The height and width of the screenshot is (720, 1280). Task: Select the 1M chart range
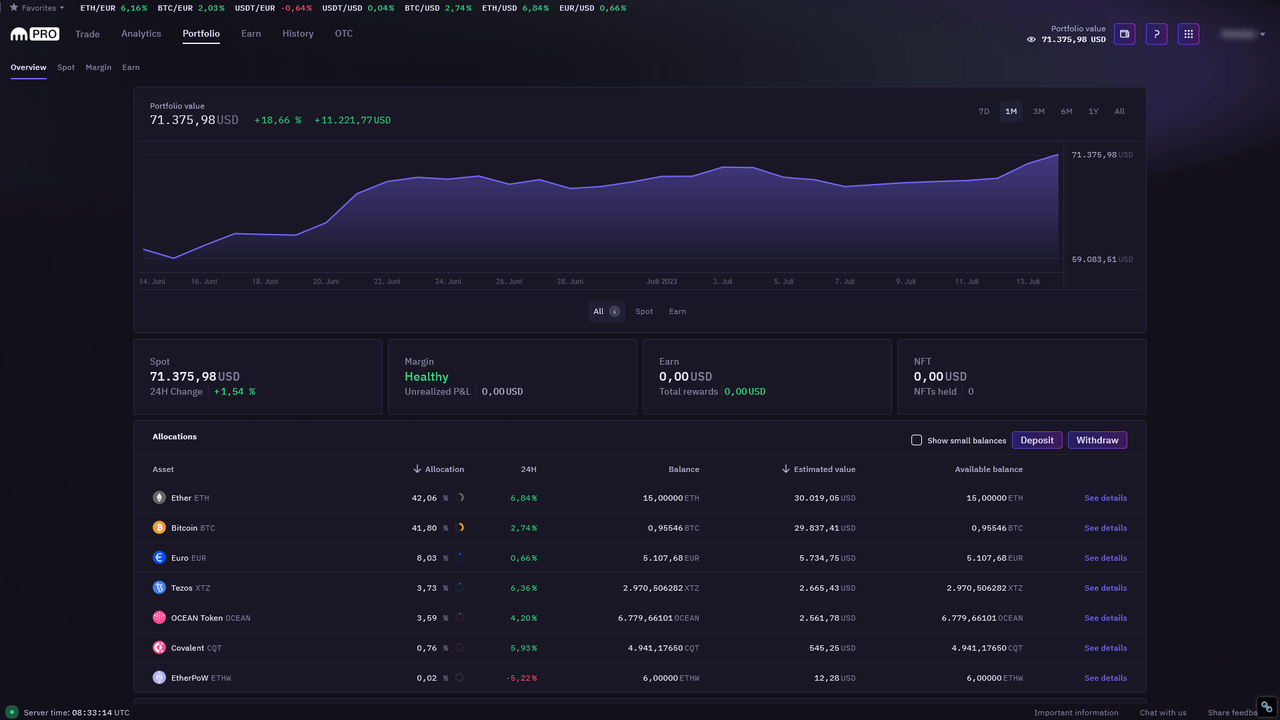click(1011, 111)
